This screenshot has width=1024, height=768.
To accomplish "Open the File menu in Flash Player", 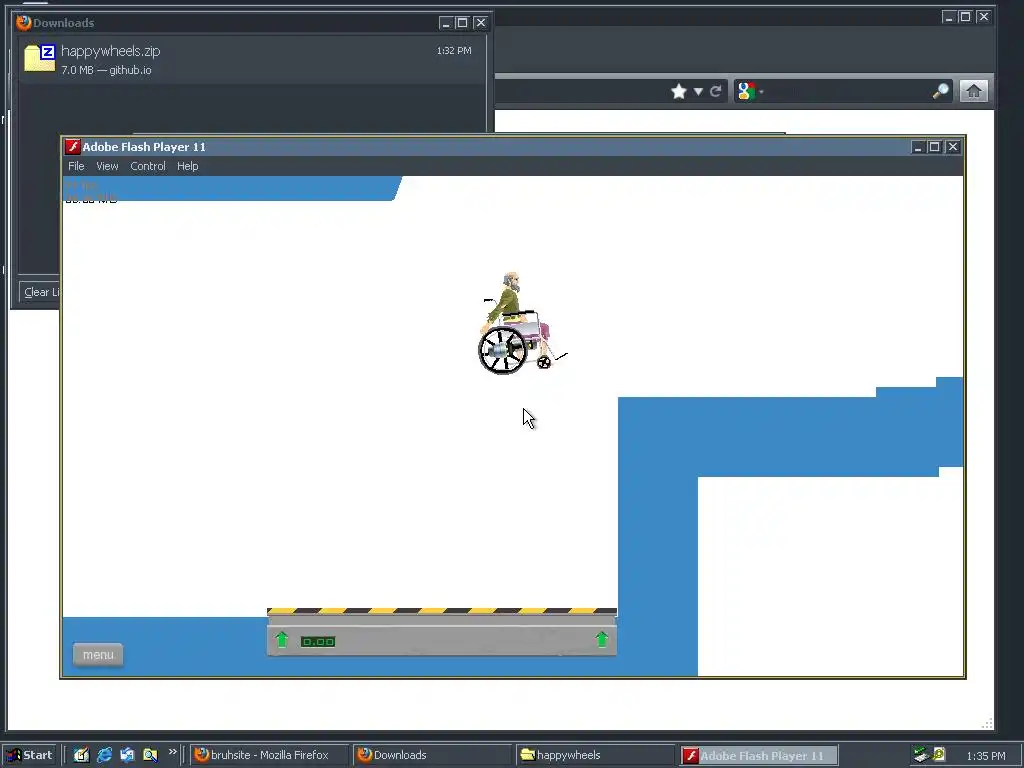I will pyautogui.click(x=76, y=166).
